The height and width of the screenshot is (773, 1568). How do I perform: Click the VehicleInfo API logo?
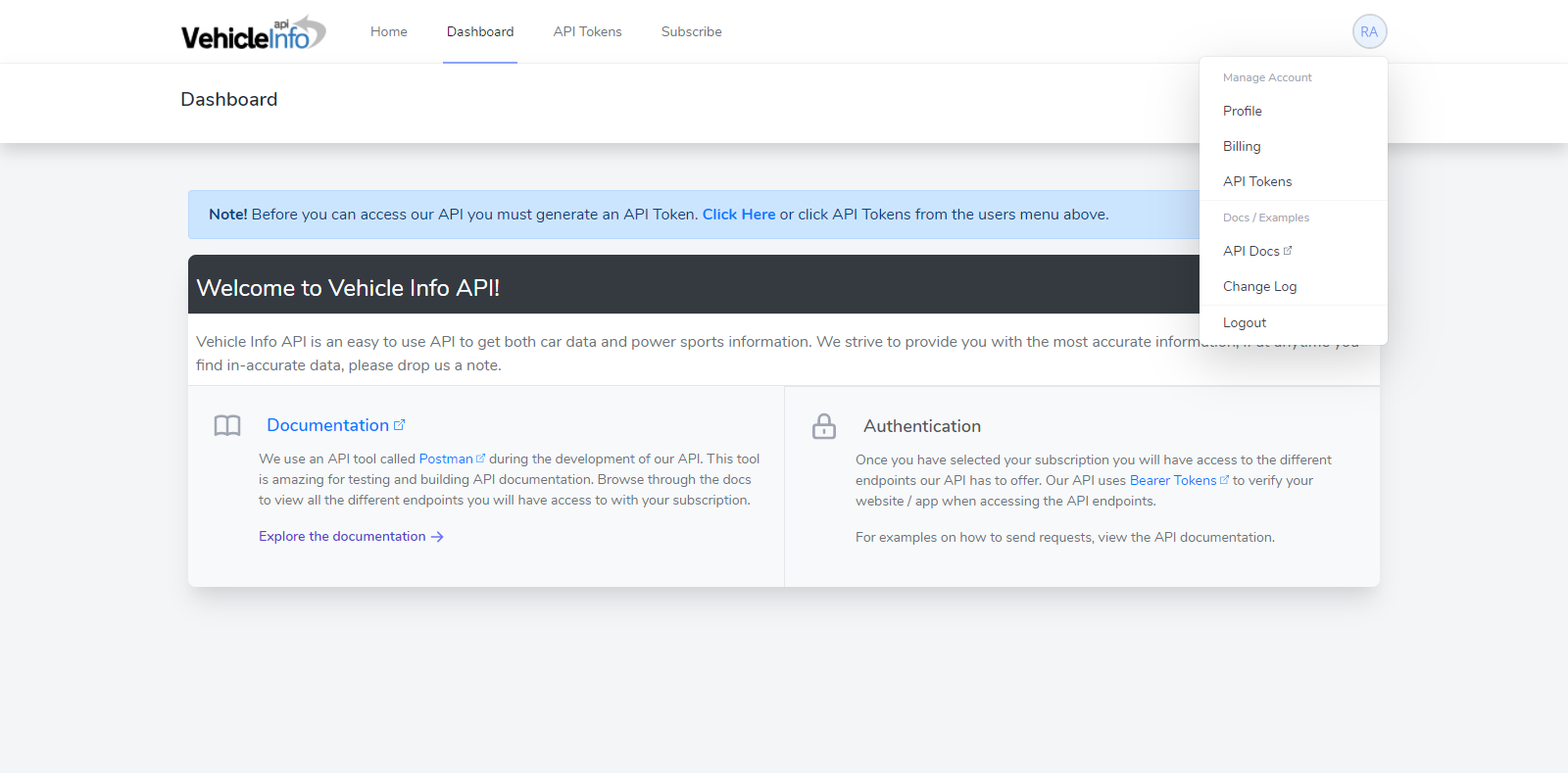254,32
